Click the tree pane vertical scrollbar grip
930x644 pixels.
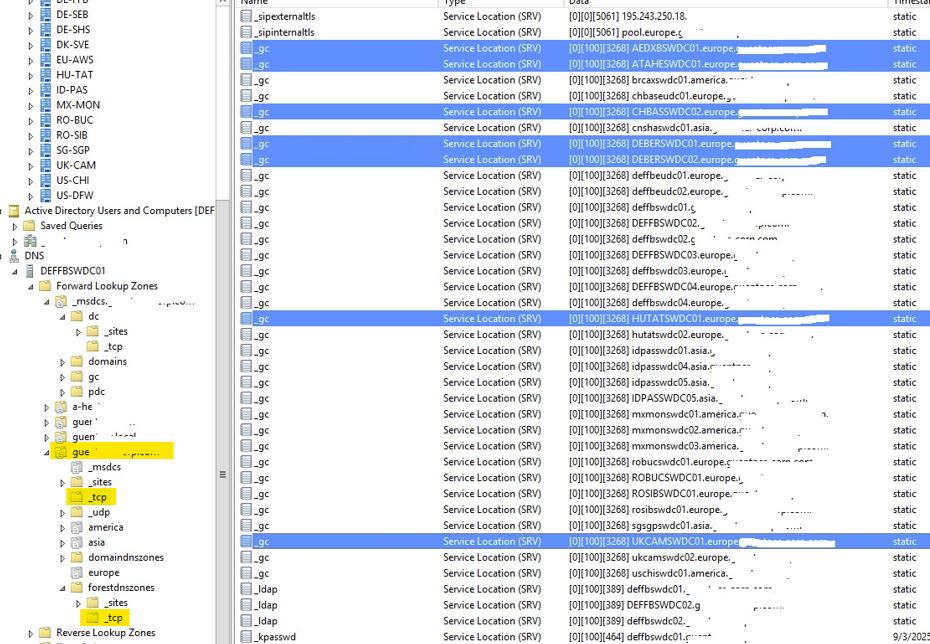click(x=223, y=474)
